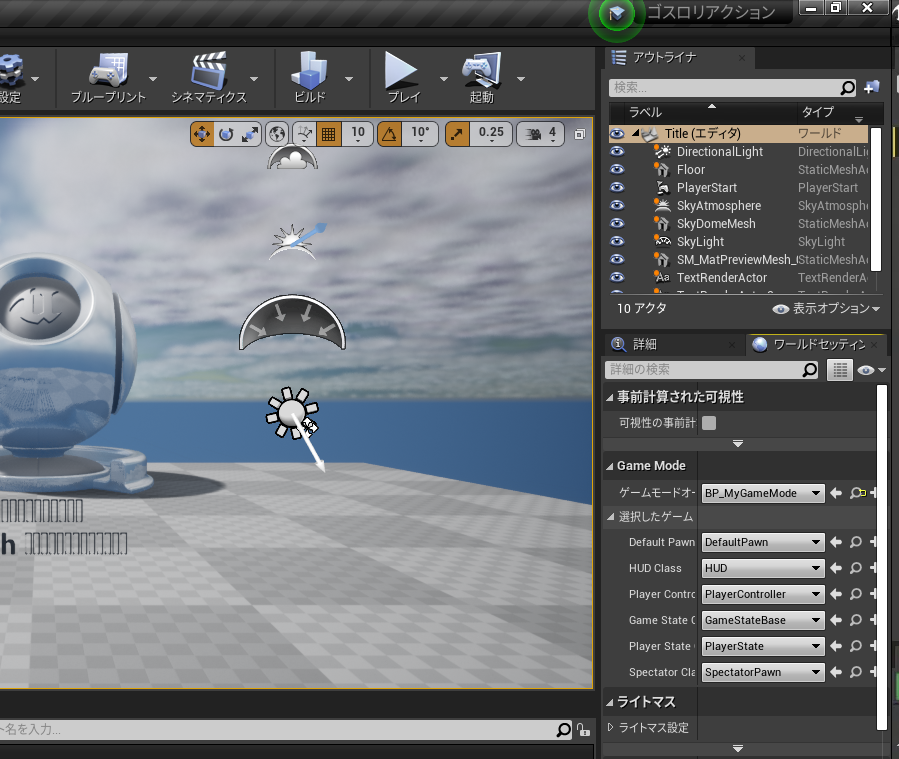The height and width of the screenshot is (759, 899).
Task: Maximize or restore the viewport
Action: coord(580,134)
